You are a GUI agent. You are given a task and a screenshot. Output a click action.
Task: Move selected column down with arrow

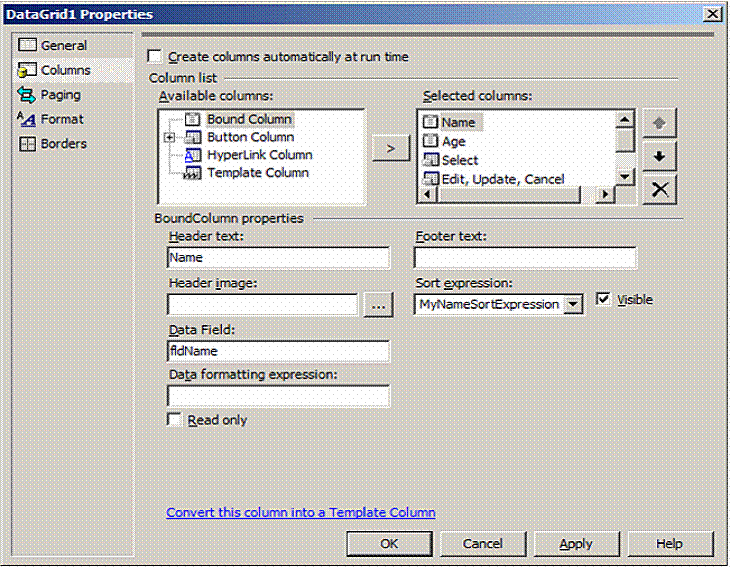click(x=659, y=156)
